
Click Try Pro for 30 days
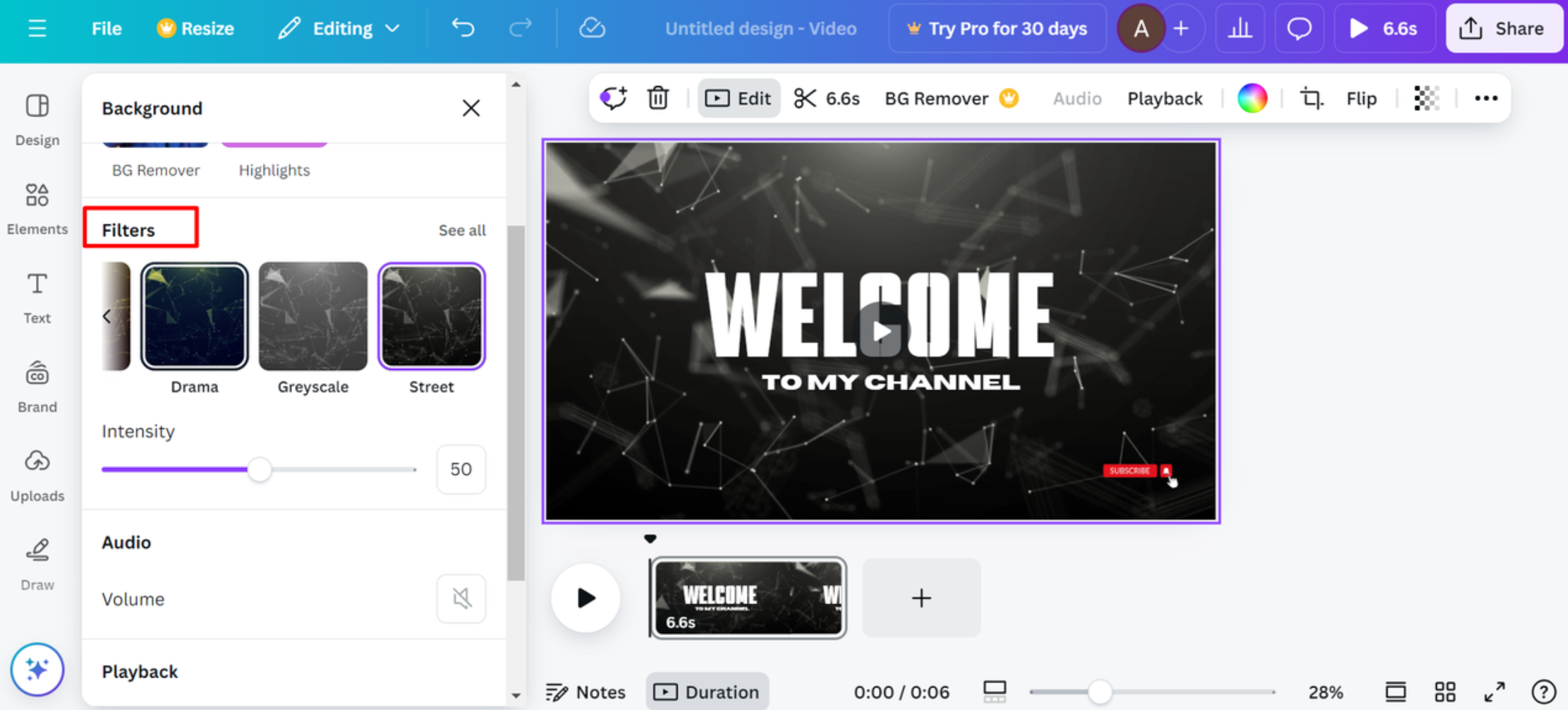coord(997,28)
